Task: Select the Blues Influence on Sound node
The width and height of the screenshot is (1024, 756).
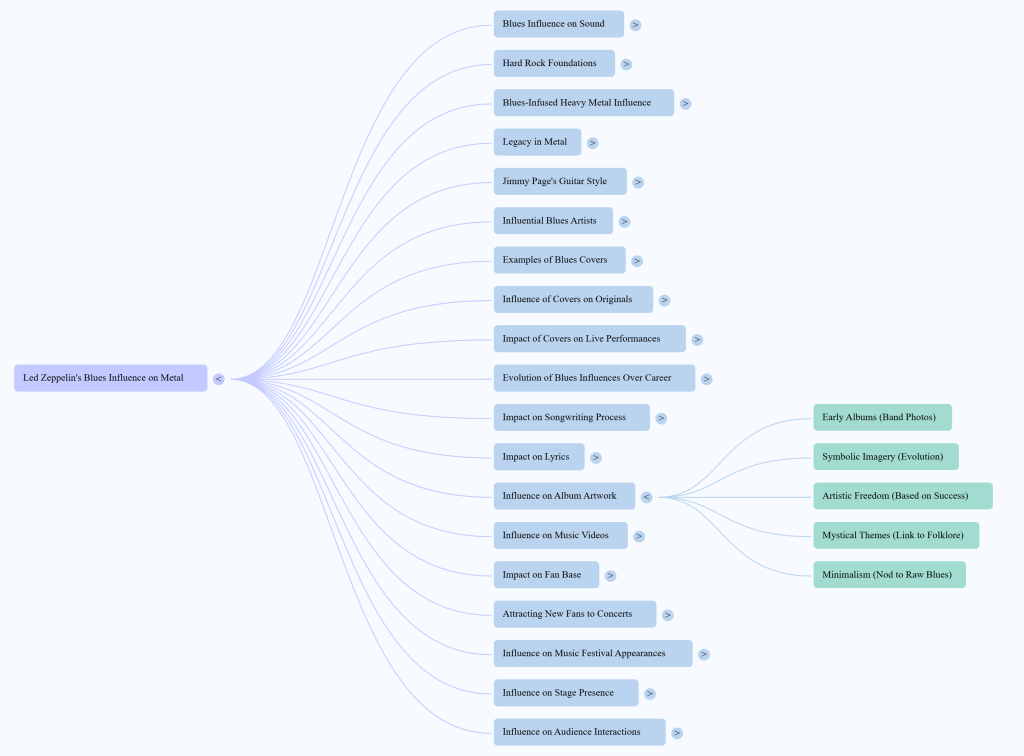Action: click(558, 24)
